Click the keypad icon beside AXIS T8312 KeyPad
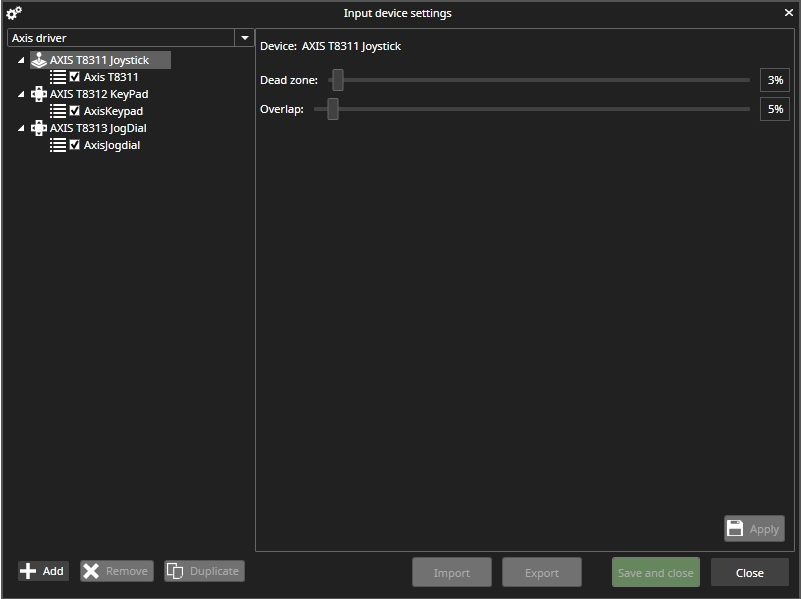This screenshot has width=802, height=599. pyautogui.click(x=39, y=94)
